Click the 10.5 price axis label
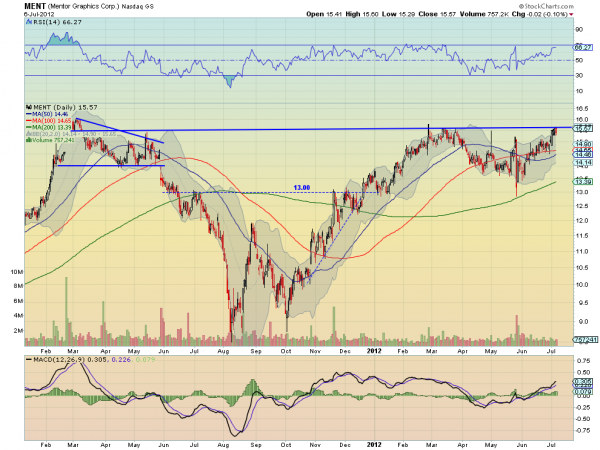The image size is (600, 450). point(582,268)
